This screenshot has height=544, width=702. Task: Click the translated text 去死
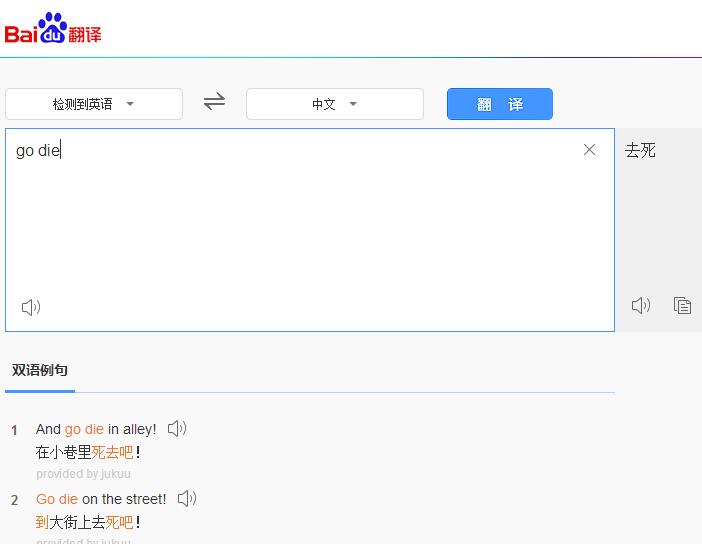click(x=640, y=150)
